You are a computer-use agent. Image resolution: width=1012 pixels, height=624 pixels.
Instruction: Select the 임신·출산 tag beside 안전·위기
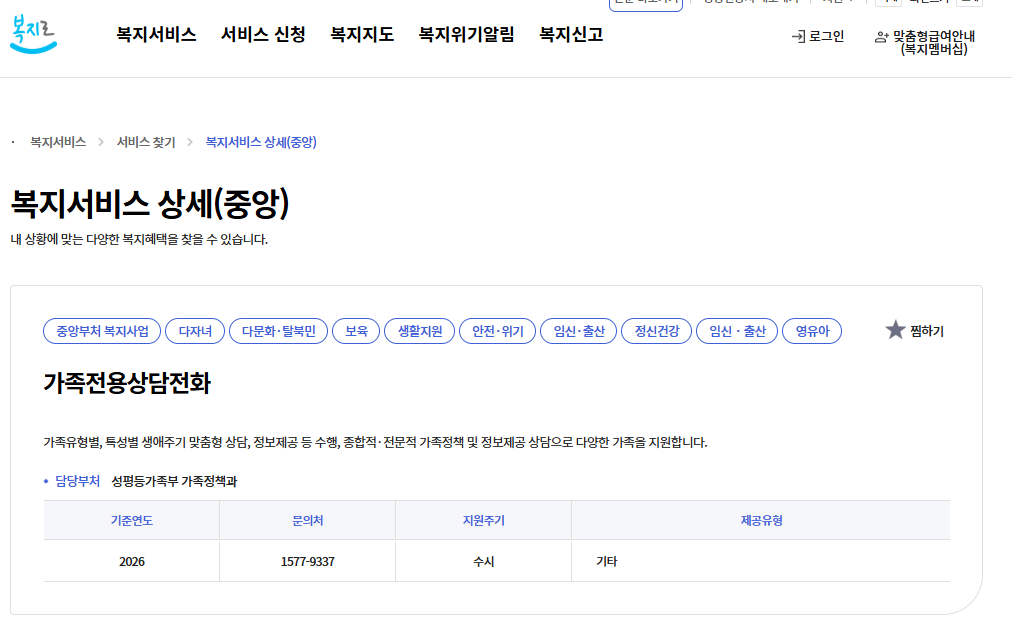pyautogui.click(x=579, y=331)
